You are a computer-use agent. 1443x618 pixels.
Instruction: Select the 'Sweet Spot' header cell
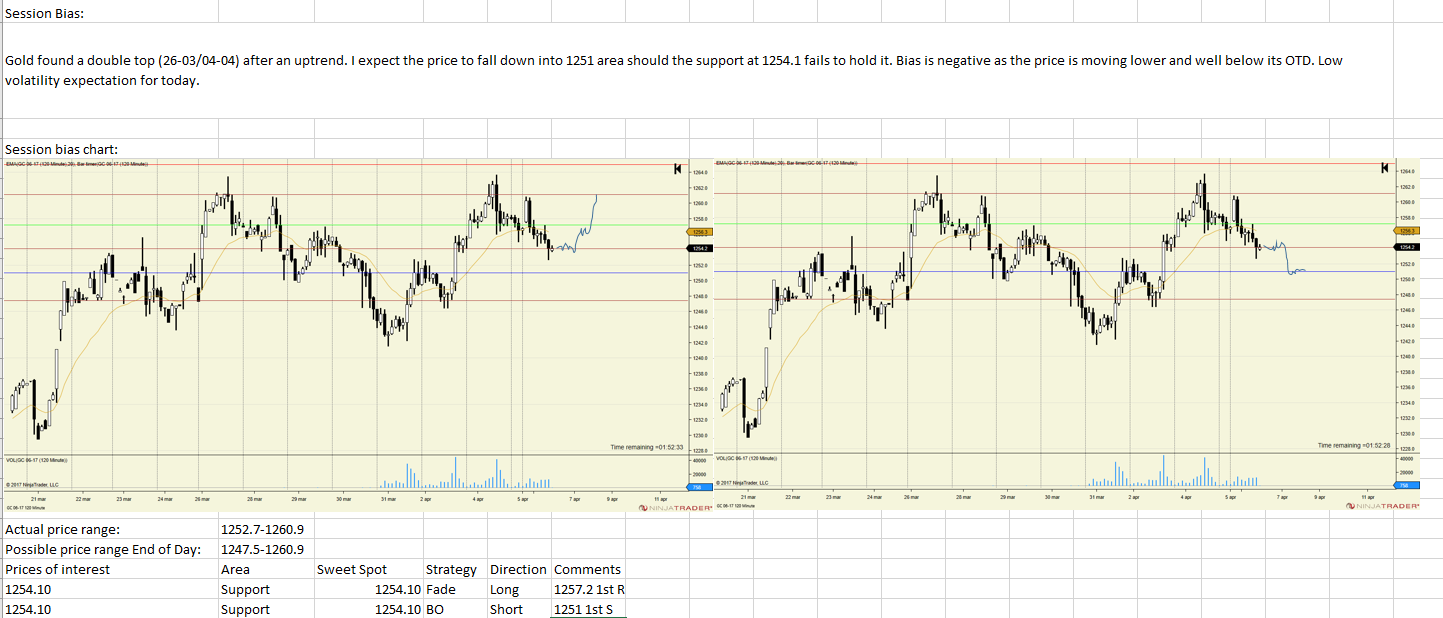point(368,569)
